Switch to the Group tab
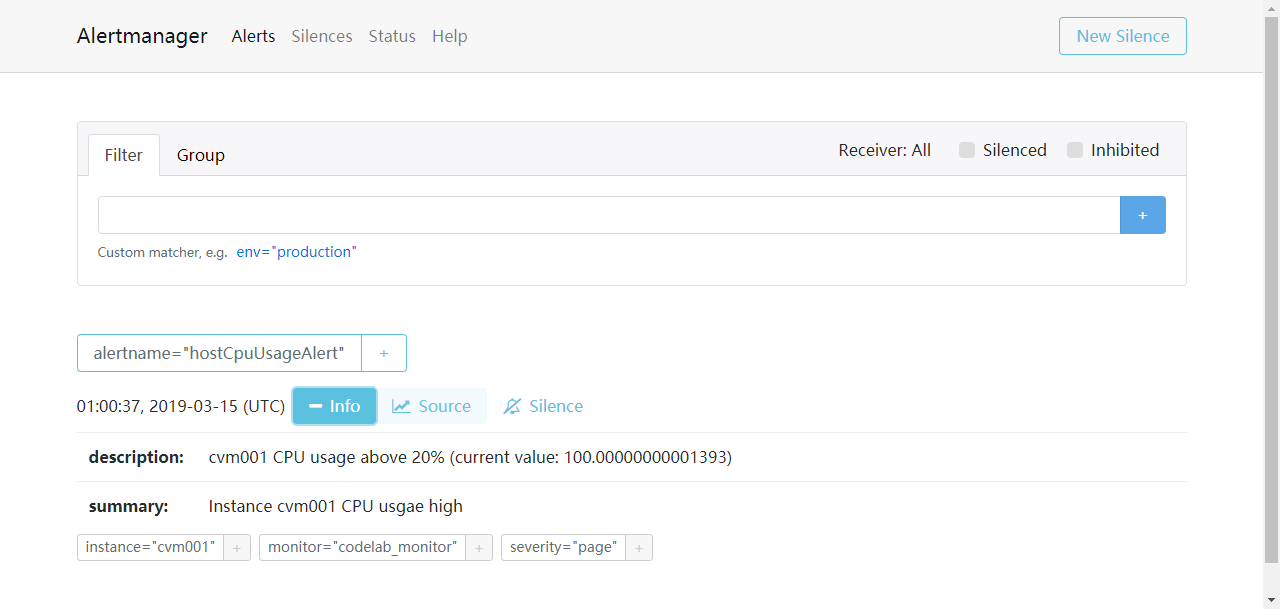This screenshot has height=609, width=1280. pos(200,154)
